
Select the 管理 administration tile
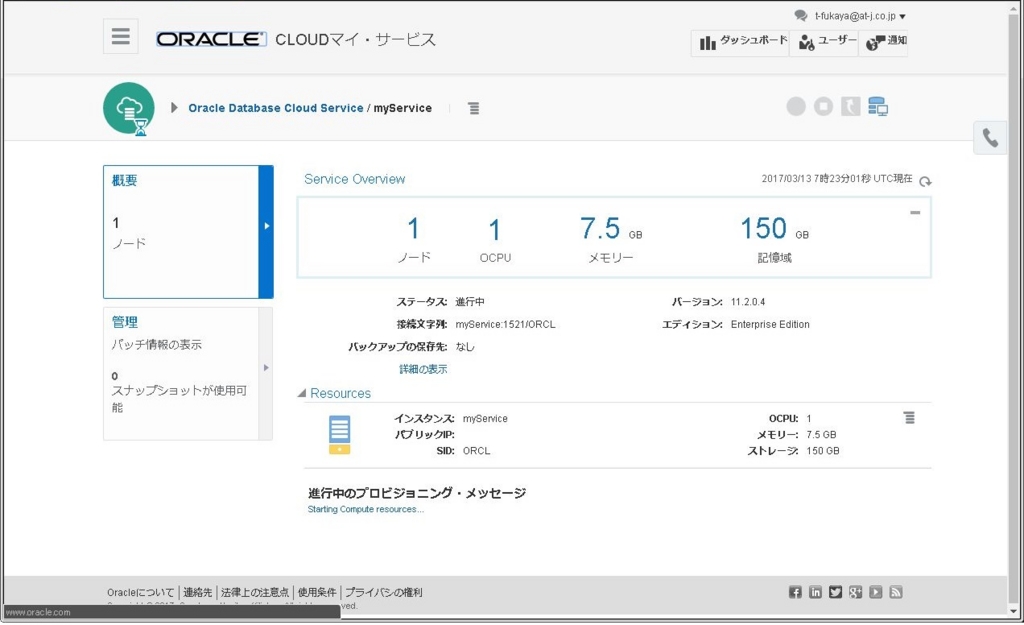click(181, 374)
